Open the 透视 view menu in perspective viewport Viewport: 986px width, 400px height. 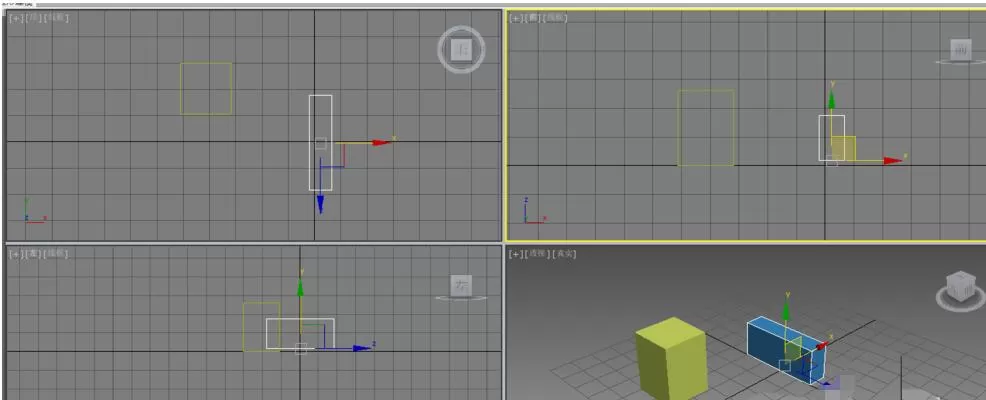point(537,254)
